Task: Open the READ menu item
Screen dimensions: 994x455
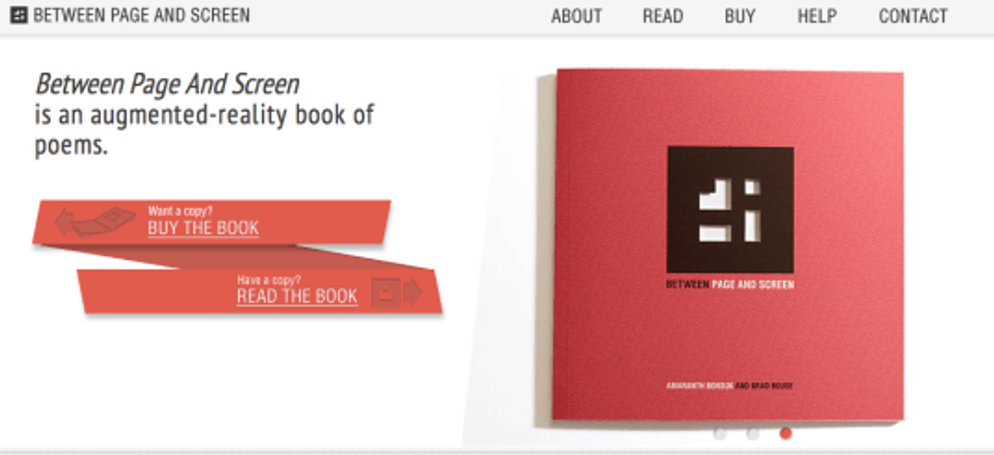Action: coord(662,16)
